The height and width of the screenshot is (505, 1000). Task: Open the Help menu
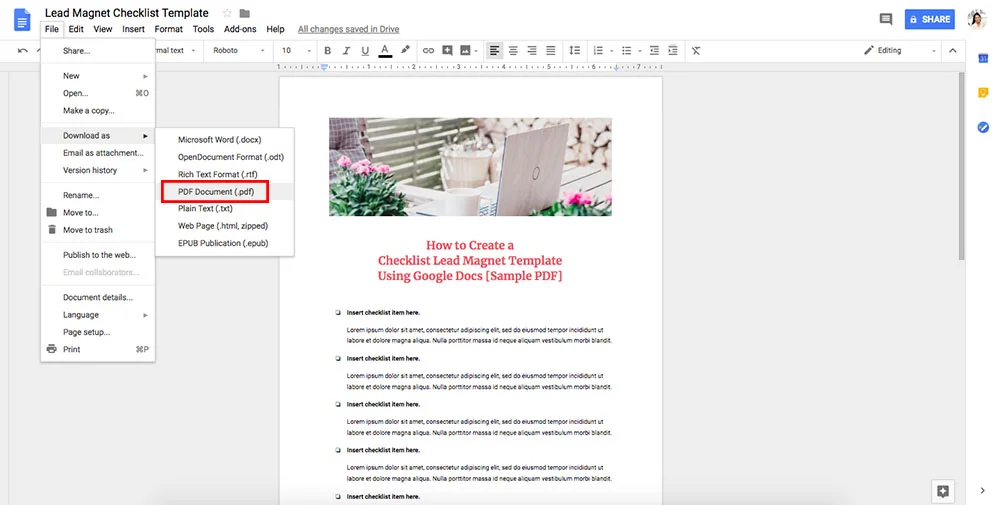coord(276,29)
